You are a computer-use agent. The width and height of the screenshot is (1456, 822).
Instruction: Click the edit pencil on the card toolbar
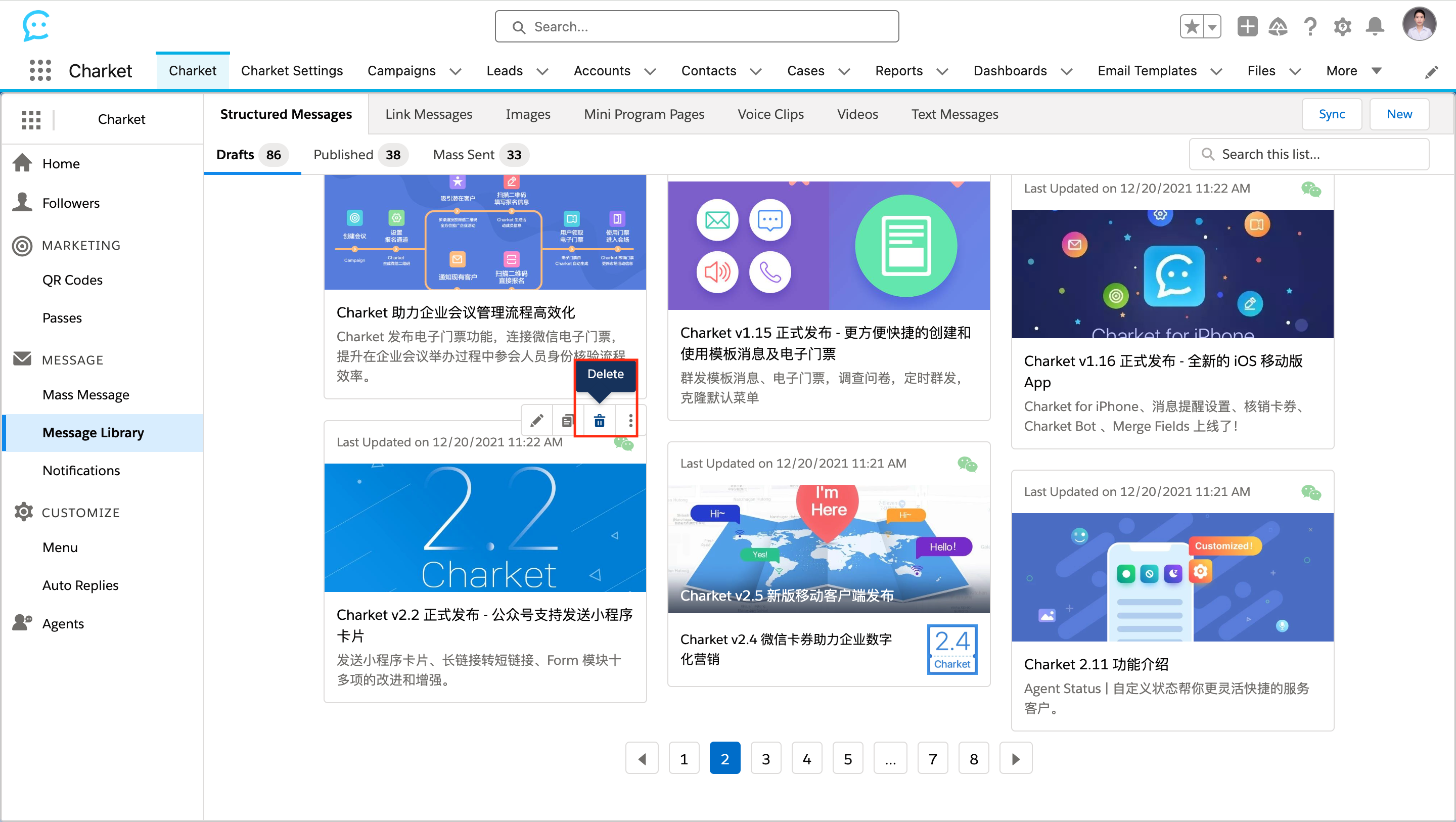pyautogui.click(x=536, y=421)
